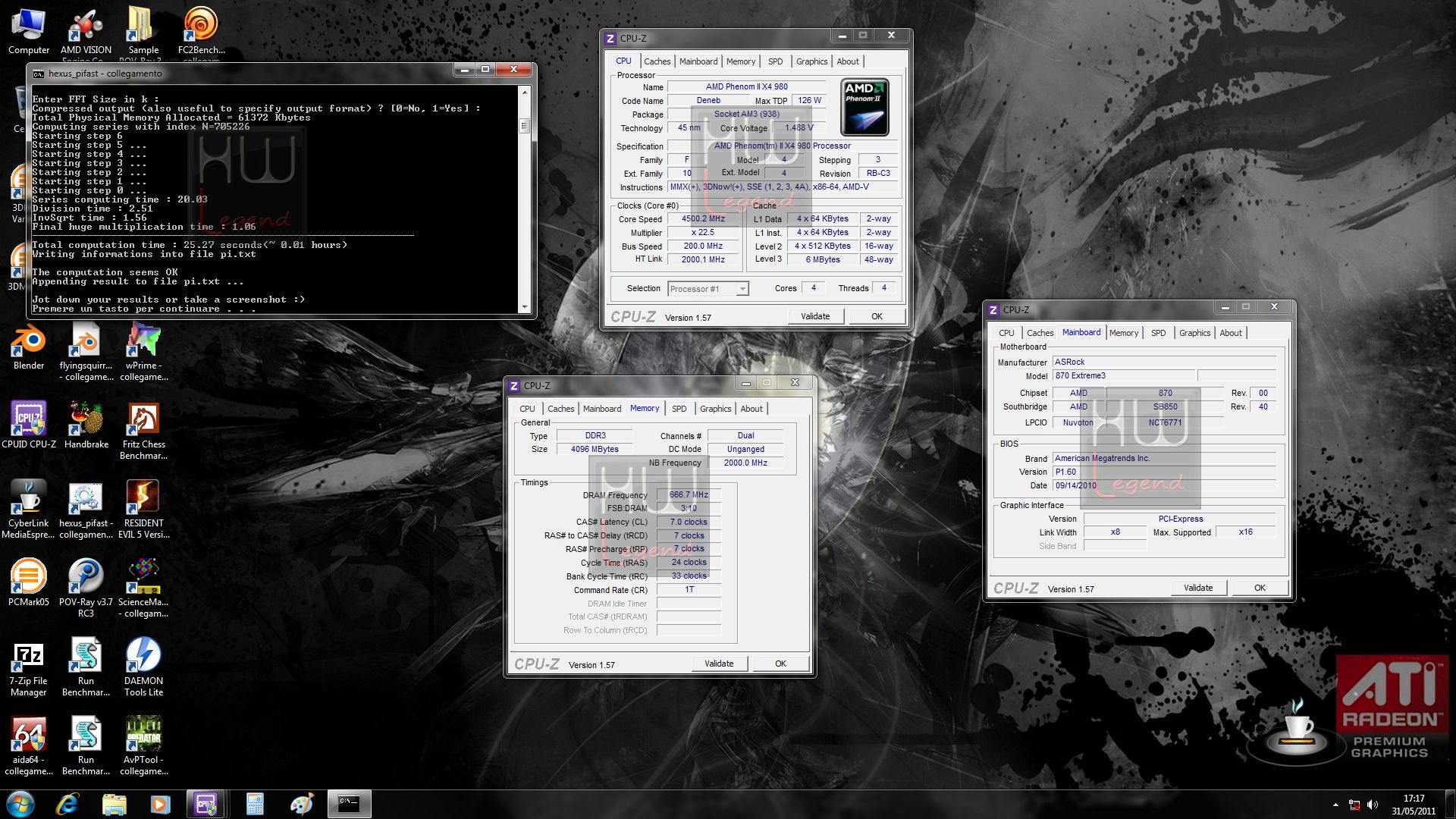Open the PCMark05 desktop icon
1456x819 pixels.
[x=29, y=582]
